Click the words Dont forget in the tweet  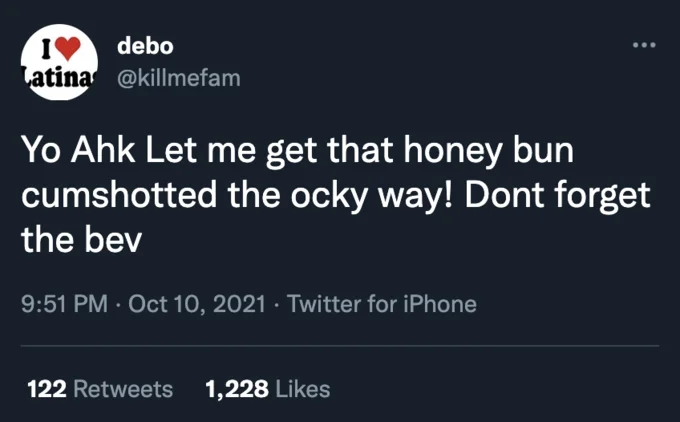click(x=558, y=195)
